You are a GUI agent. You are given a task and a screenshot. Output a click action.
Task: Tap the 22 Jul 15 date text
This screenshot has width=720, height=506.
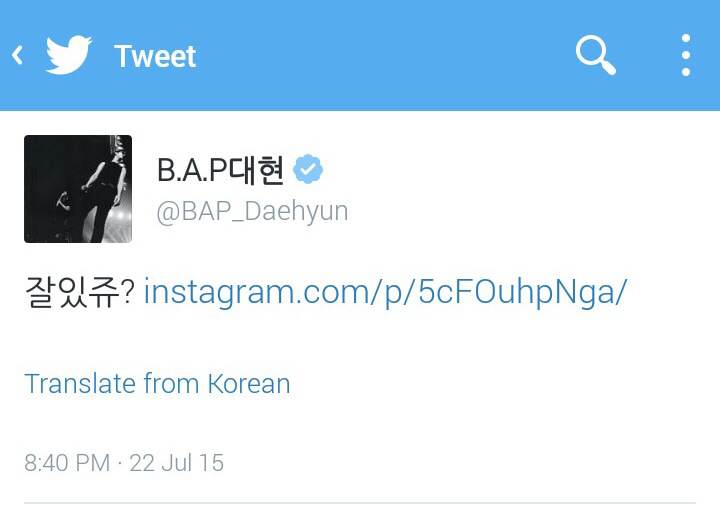click(176, 463)
